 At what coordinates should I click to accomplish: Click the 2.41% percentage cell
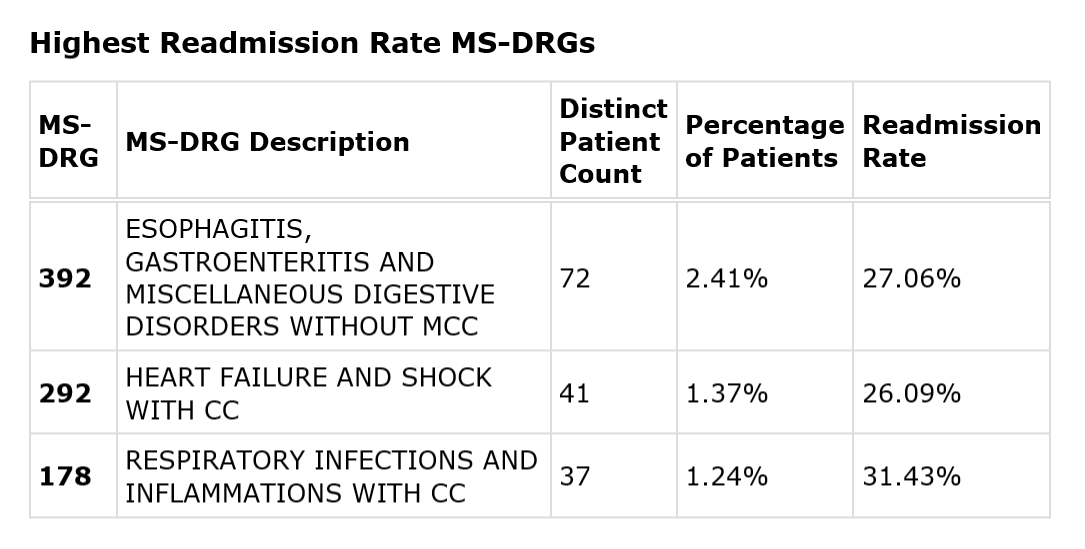727,278
